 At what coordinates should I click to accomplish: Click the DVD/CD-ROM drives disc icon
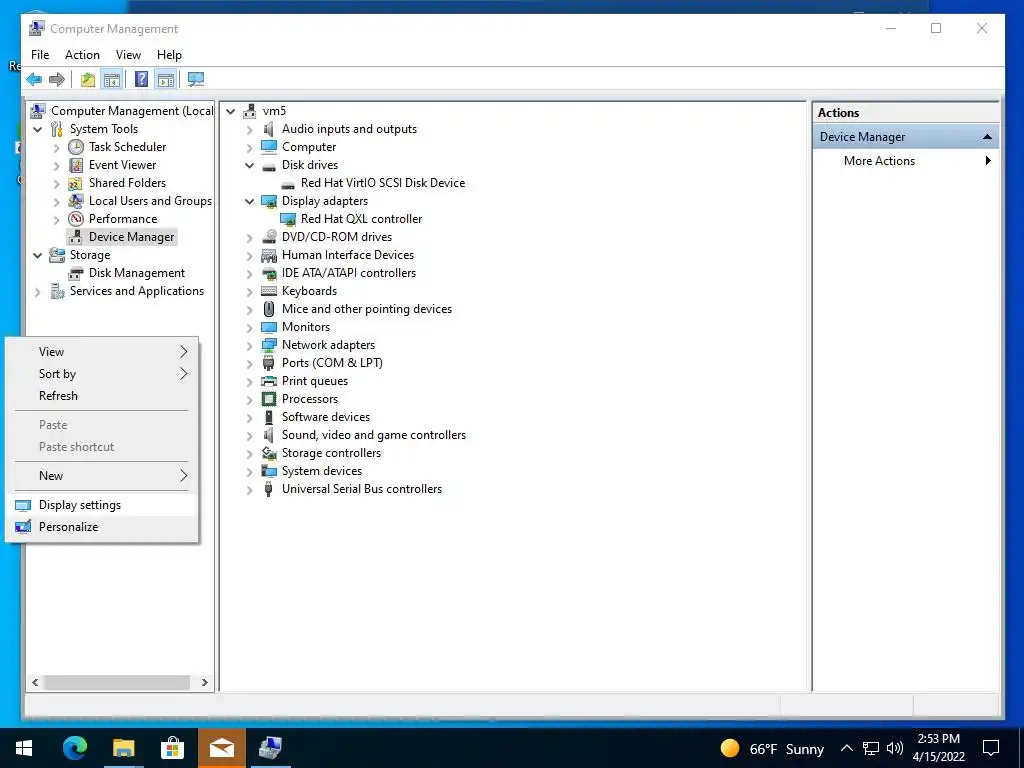[x=268, y=237]
